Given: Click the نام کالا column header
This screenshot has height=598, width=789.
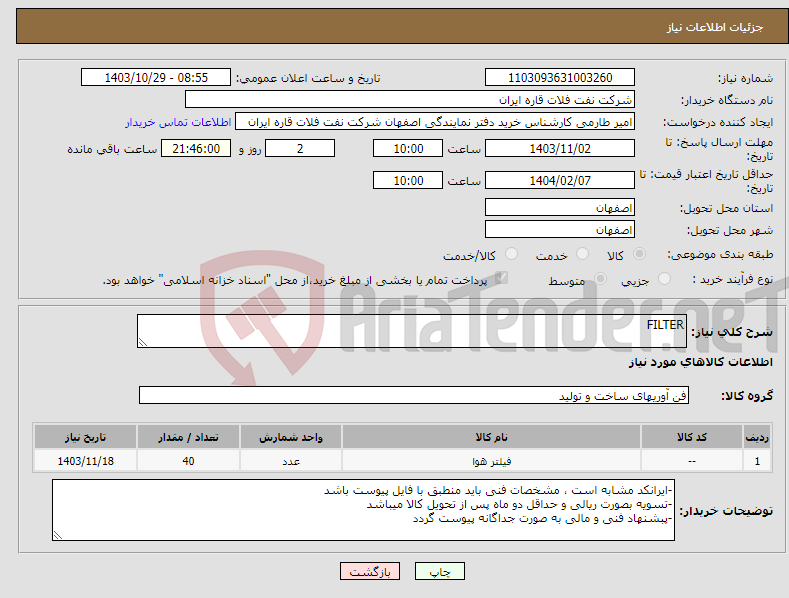Looking at the screenshot, I should 491,437.
